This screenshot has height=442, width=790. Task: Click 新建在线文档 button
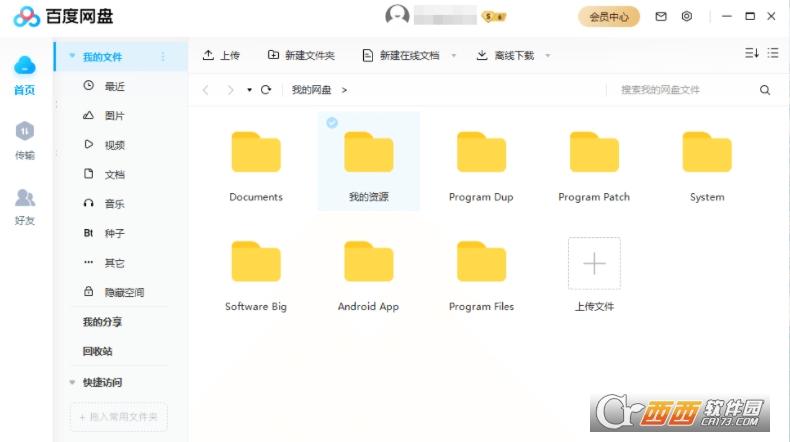[x=401, y=55]
